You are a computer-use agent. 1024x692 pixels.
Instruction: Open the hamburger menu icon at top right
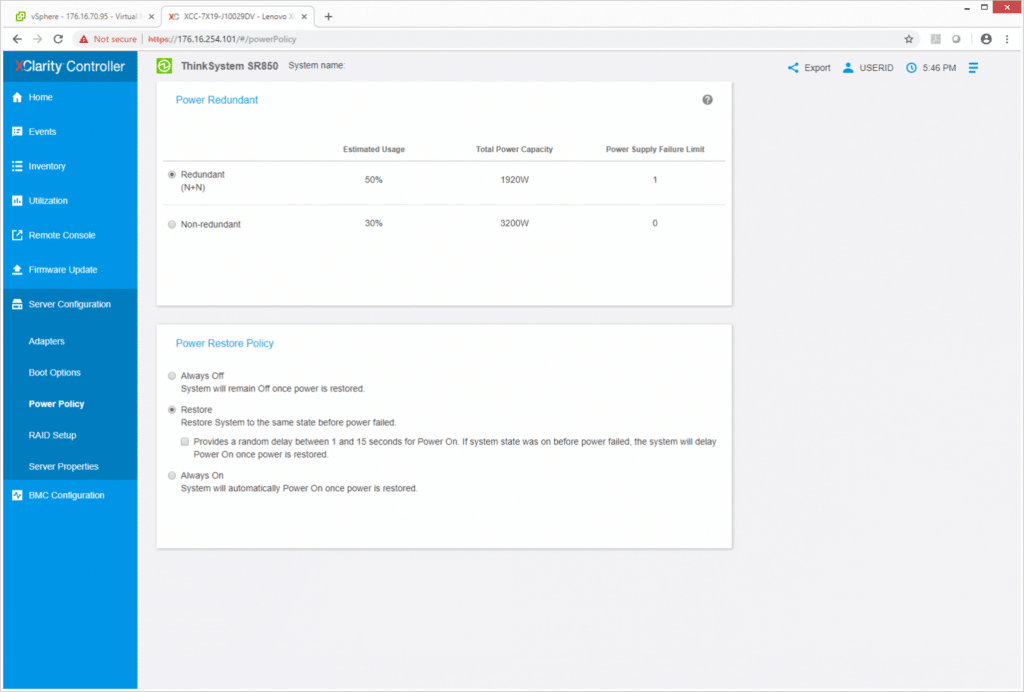click(x=973, y=68)
